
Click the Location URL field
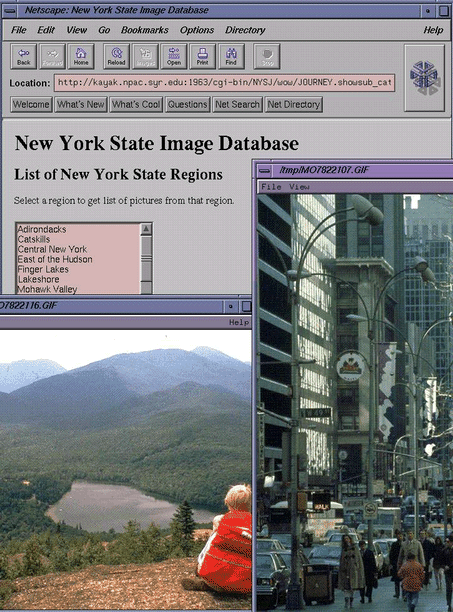224,83
